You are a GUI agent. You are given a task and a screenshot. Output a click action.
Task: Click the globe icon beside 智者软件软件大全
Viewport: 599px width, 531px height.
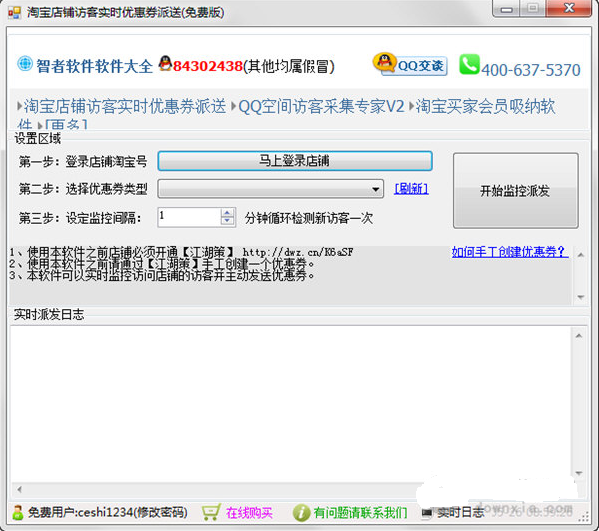[25, 64]
